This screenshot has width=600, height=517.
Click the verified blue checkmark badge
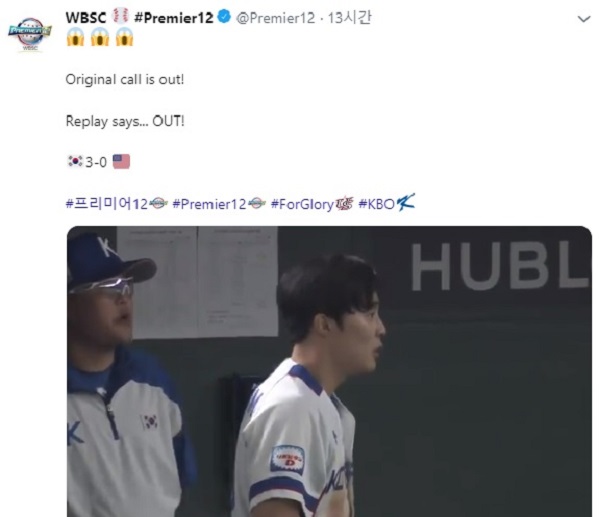click(224, 17)
